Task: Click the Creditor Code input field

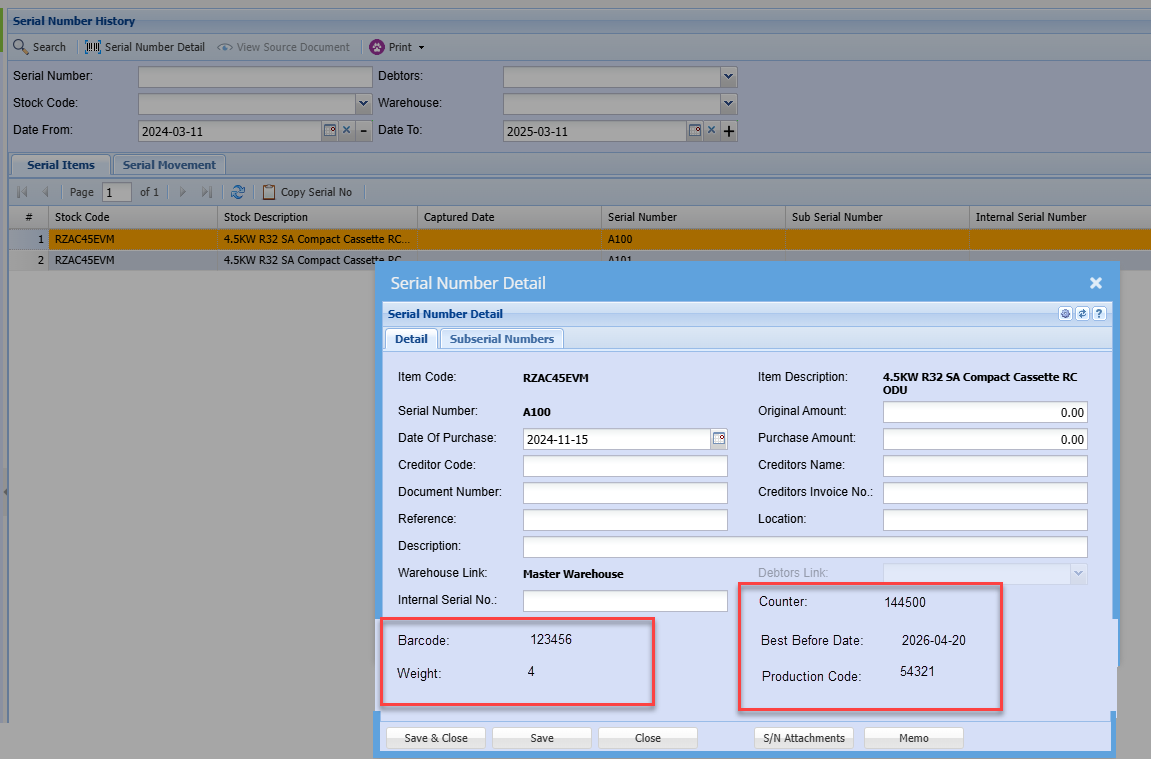Action: click(625, 466)
